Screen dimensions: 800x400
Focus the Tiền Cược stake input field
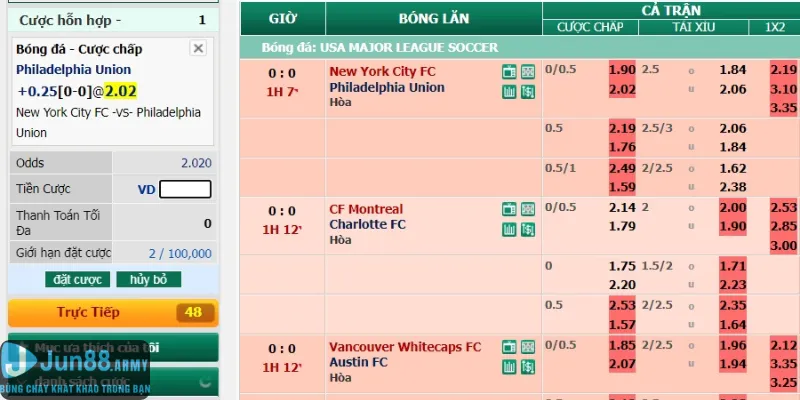185,188
